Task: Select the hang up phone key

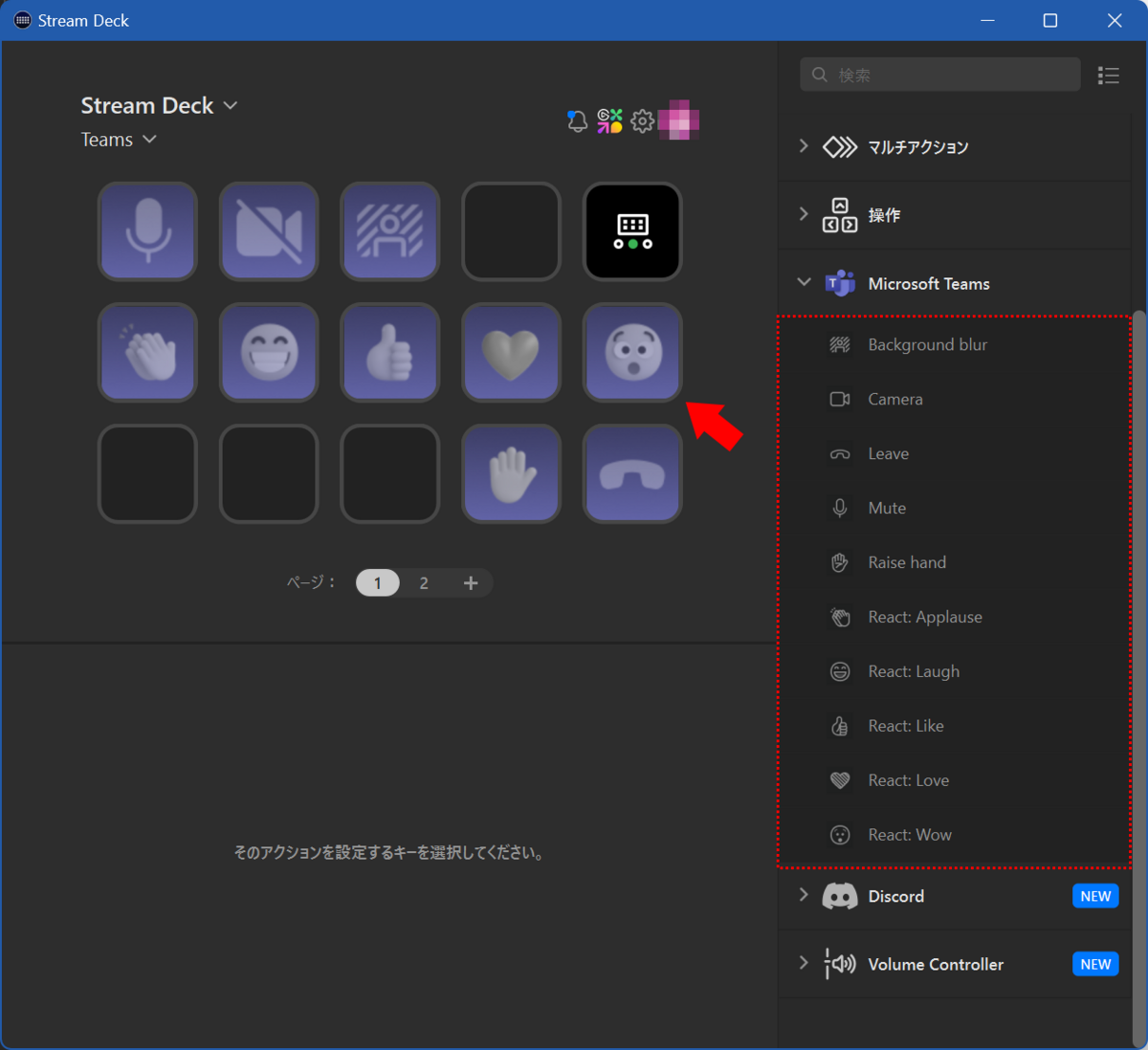Action: tap(632, 473)
